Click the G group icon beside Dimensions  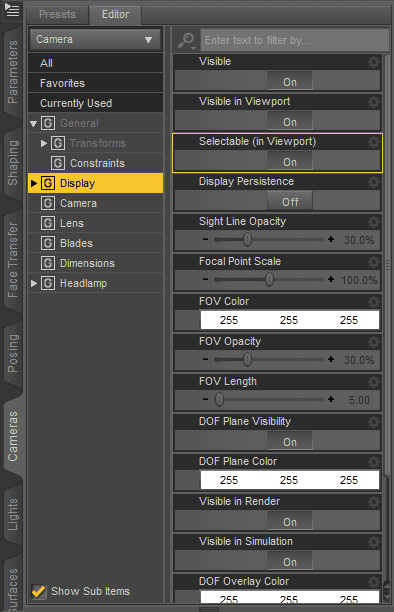click(x=48, y=263)
